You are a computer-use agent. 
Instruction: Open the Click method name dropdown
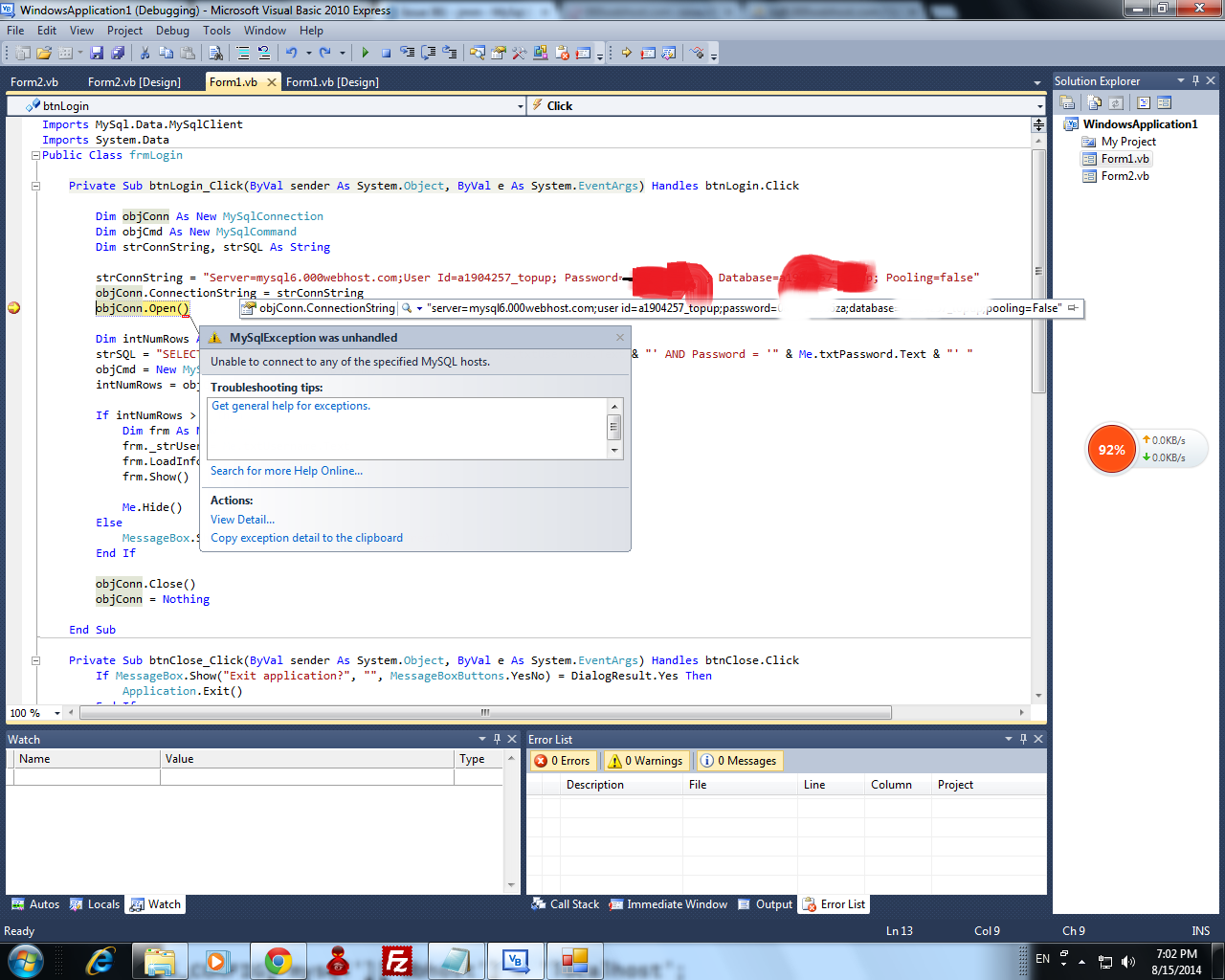pos(1039,106)
